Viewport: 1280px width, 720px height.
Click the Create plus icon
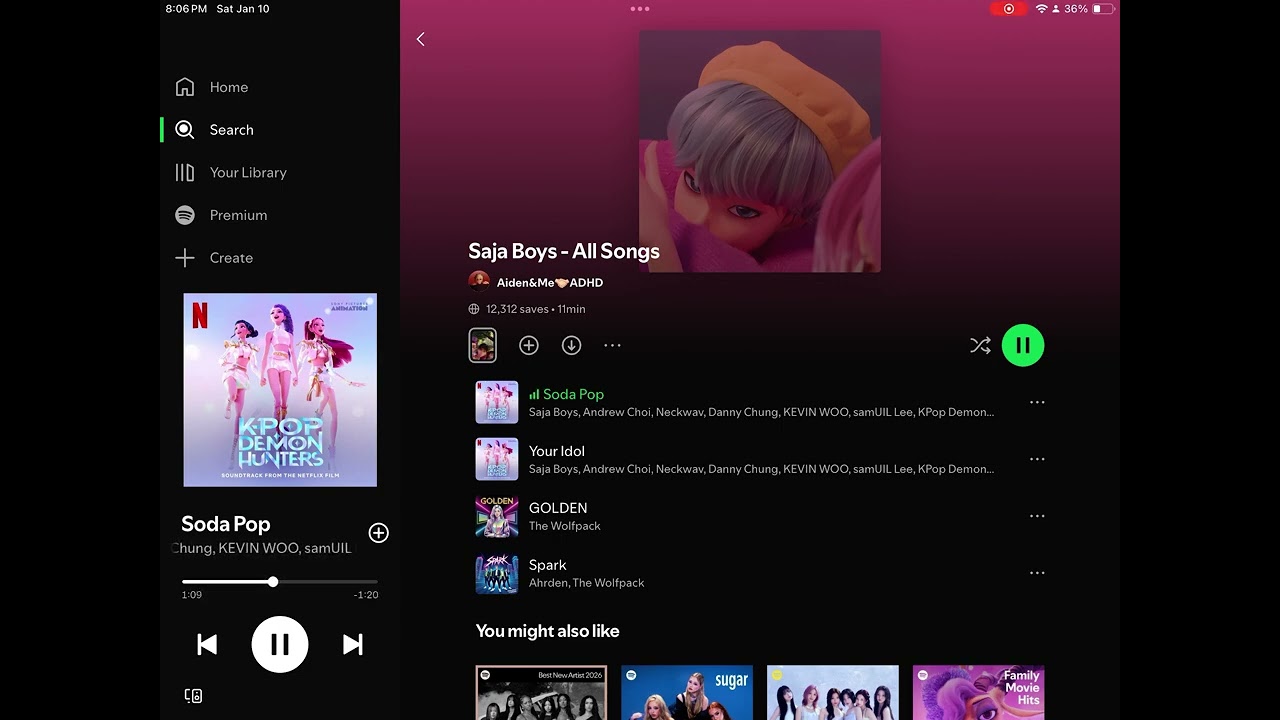(185, 258)
